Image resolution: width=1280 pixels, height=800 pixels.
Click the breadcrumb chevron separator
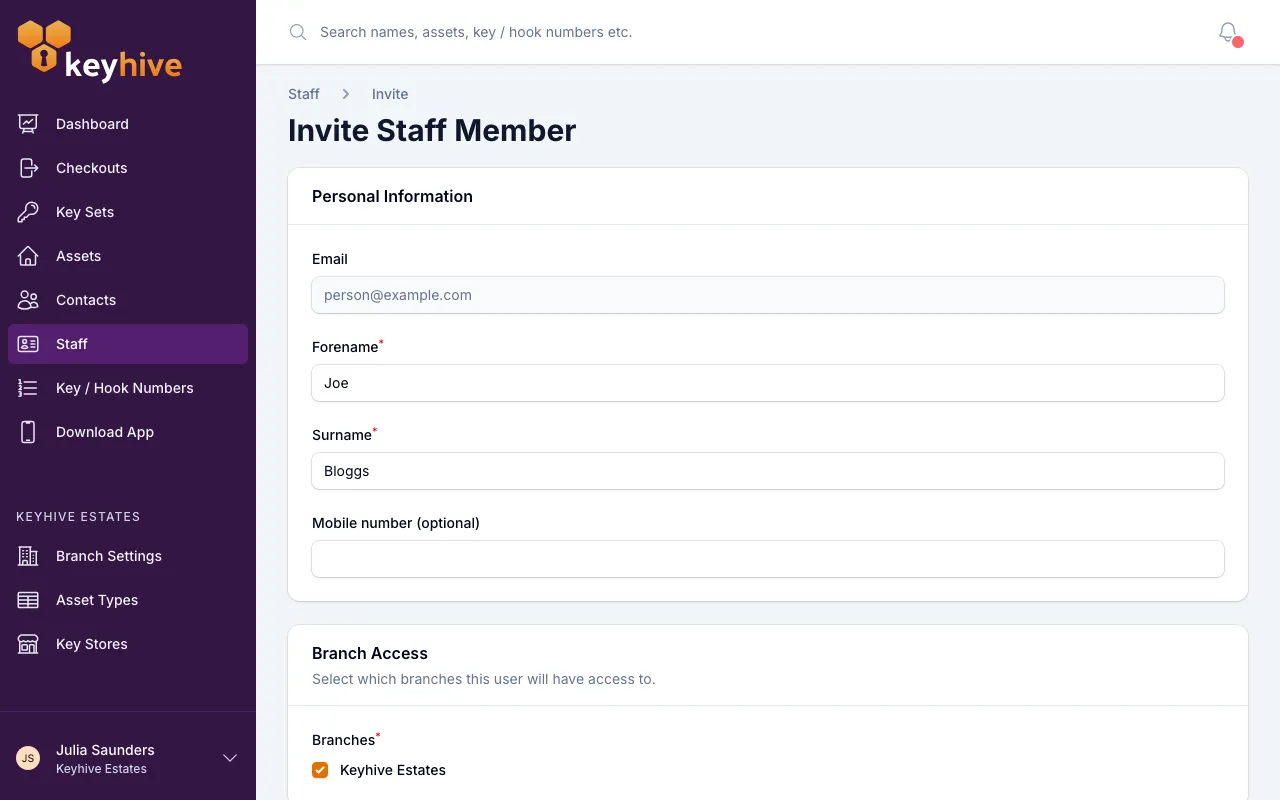[x=346, y=94]
